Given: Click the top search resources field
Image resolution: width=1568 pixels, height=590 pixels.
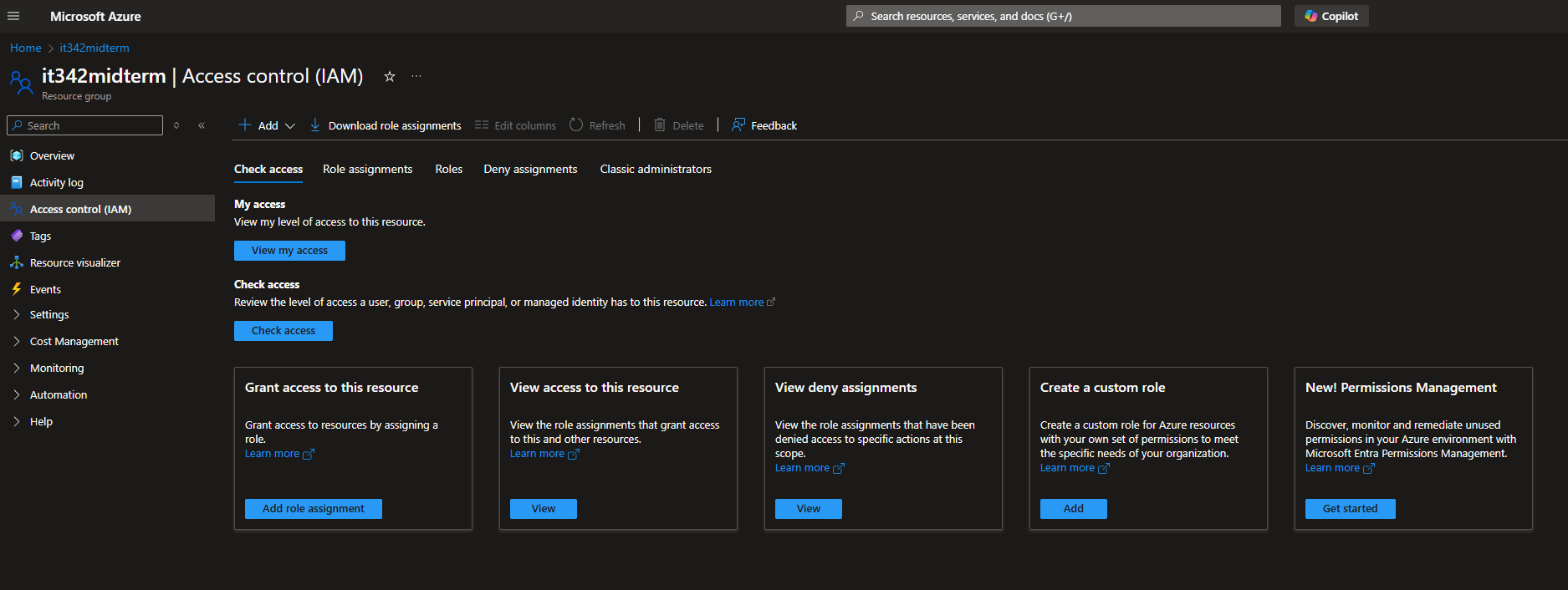Looking at the screenshot, I should click(x=1063, y=16).
